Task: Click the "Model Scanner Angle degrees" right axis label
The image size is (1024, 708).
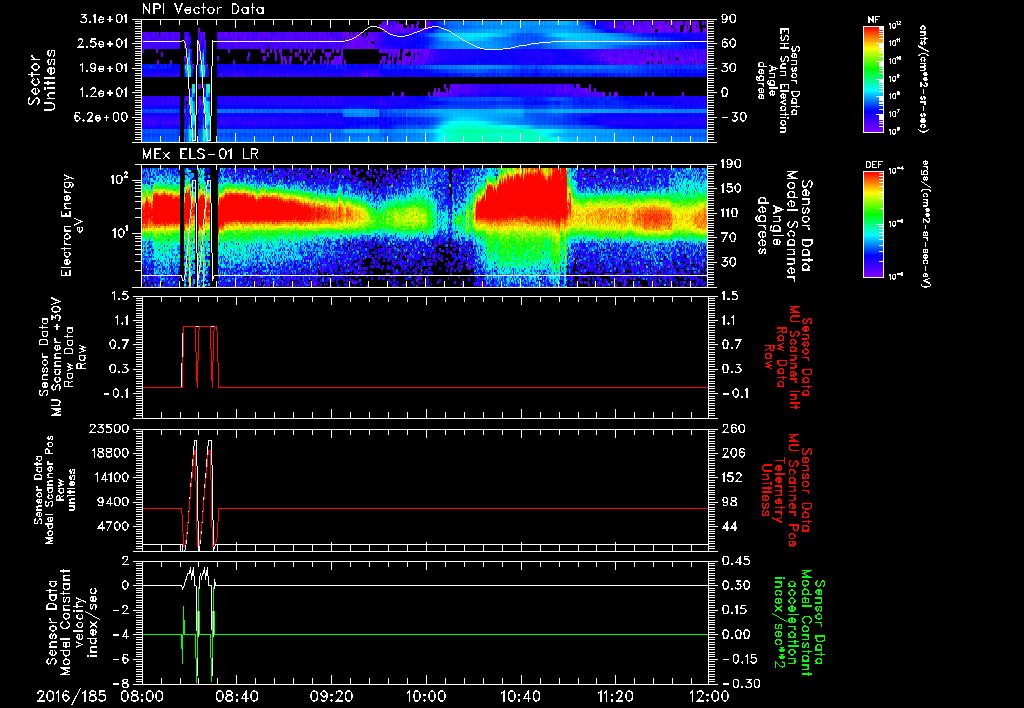Action: point(784,226)
